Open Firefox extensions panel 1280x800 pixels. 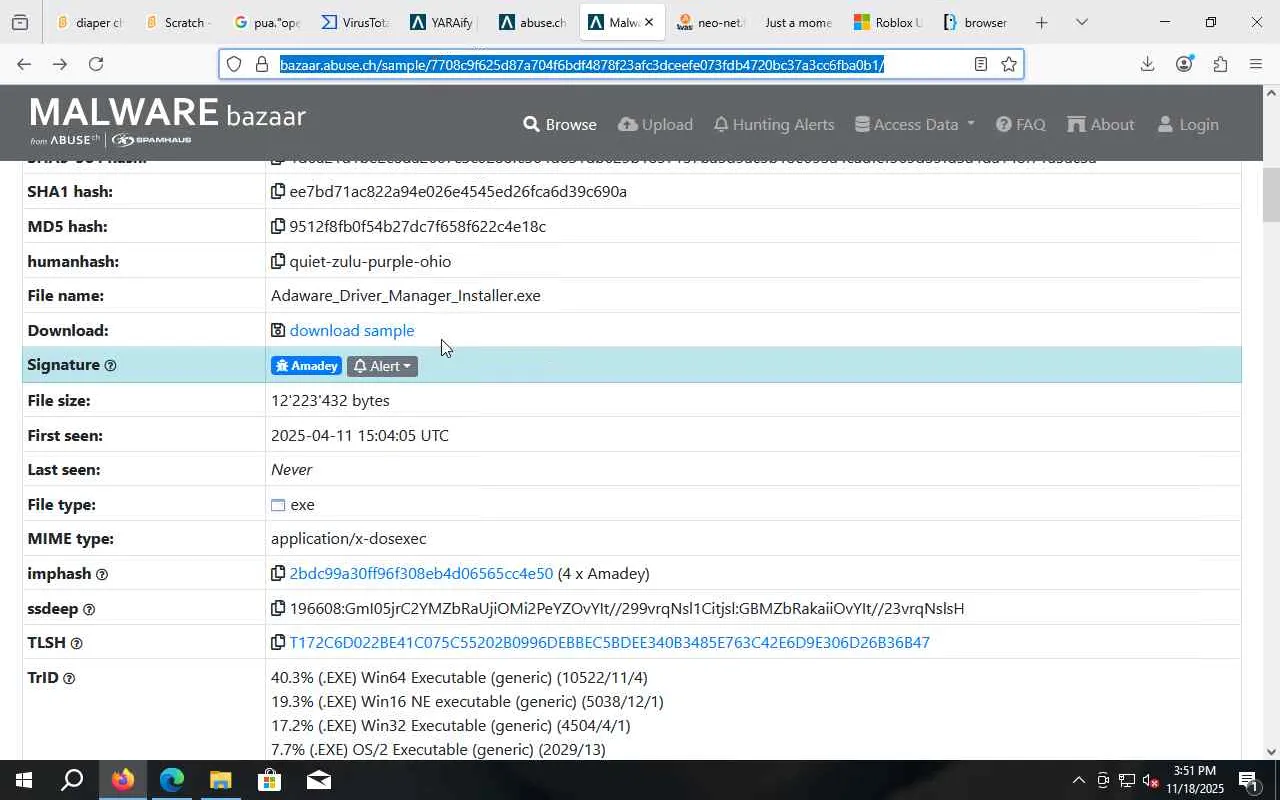[x=1220, y=64]
